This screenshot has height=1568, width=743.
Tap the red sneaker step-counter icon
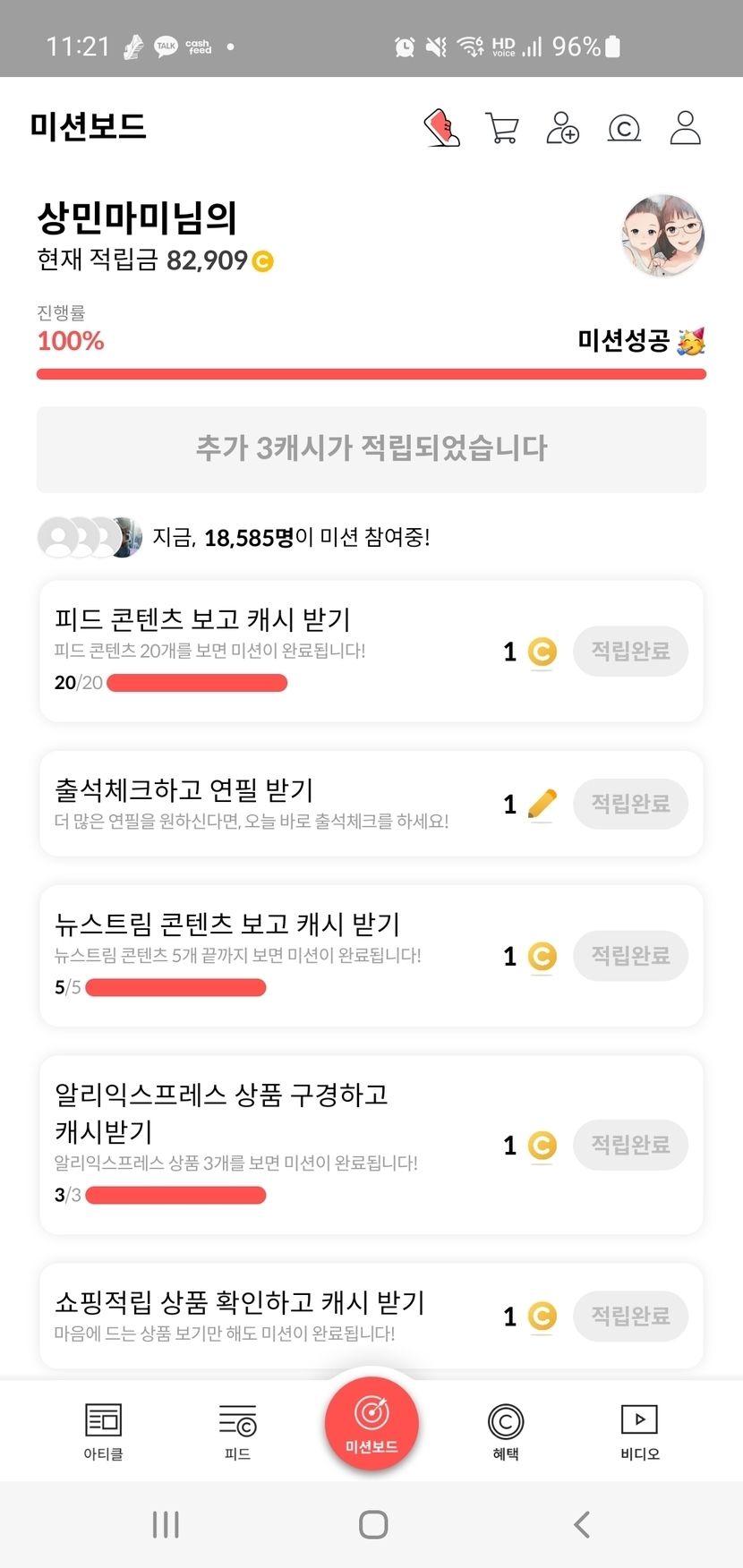tap(441, 128)
